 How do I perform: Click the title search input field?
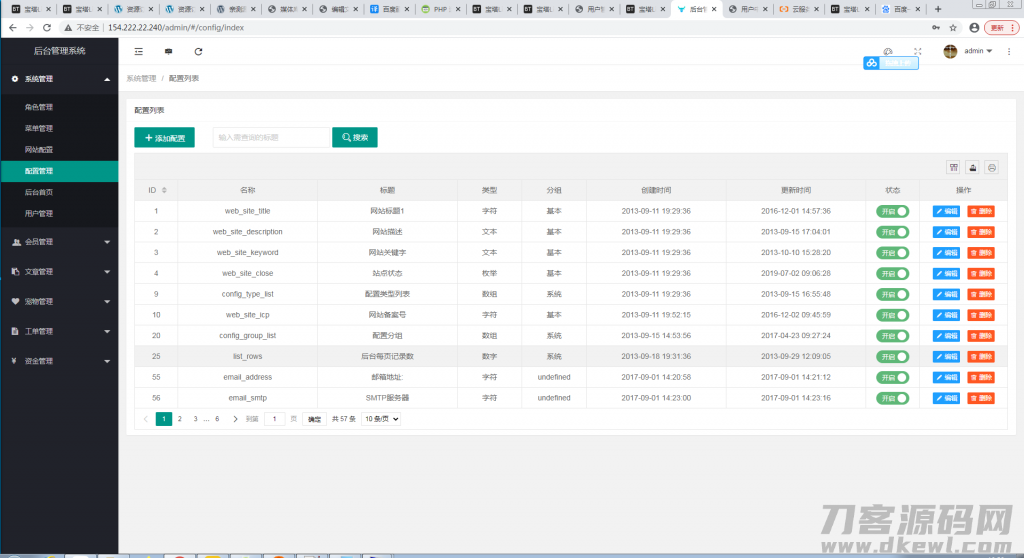[269, 138]
